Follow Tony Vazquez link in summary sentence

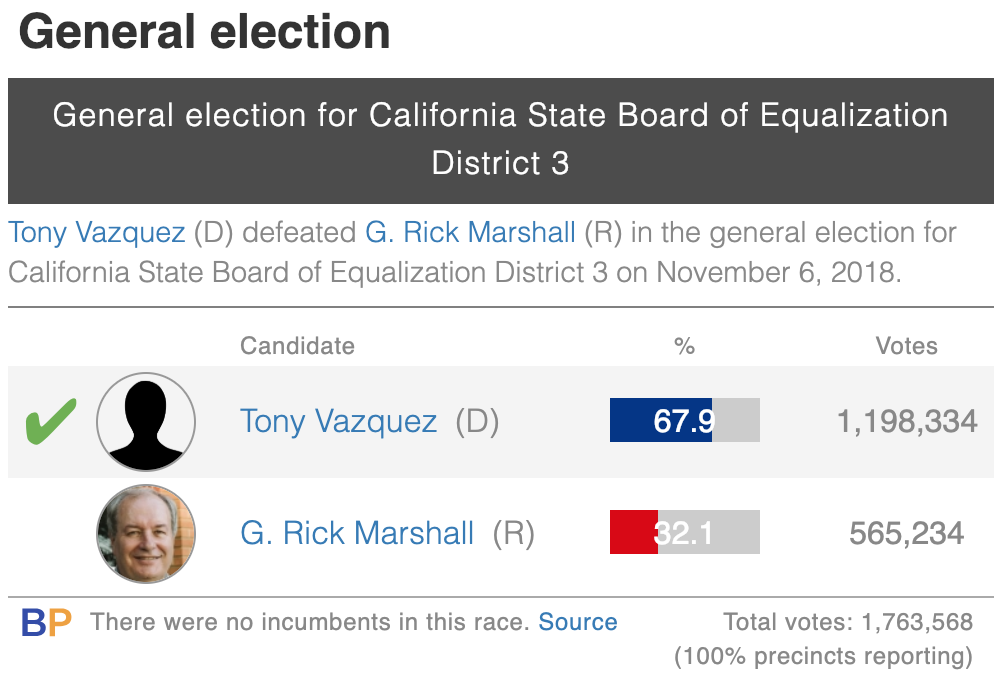(96, 233)
